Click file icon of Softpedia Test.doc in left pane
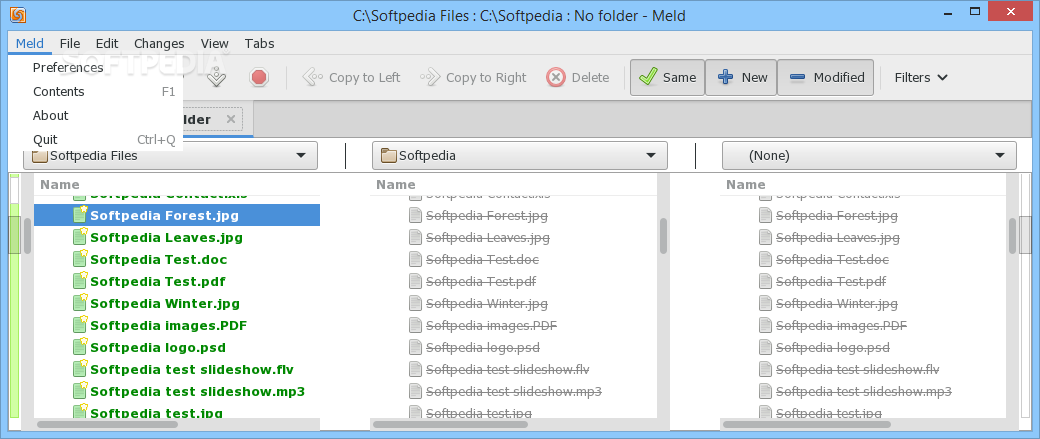The image size is (1040, 439). click(x=80, y=258)
